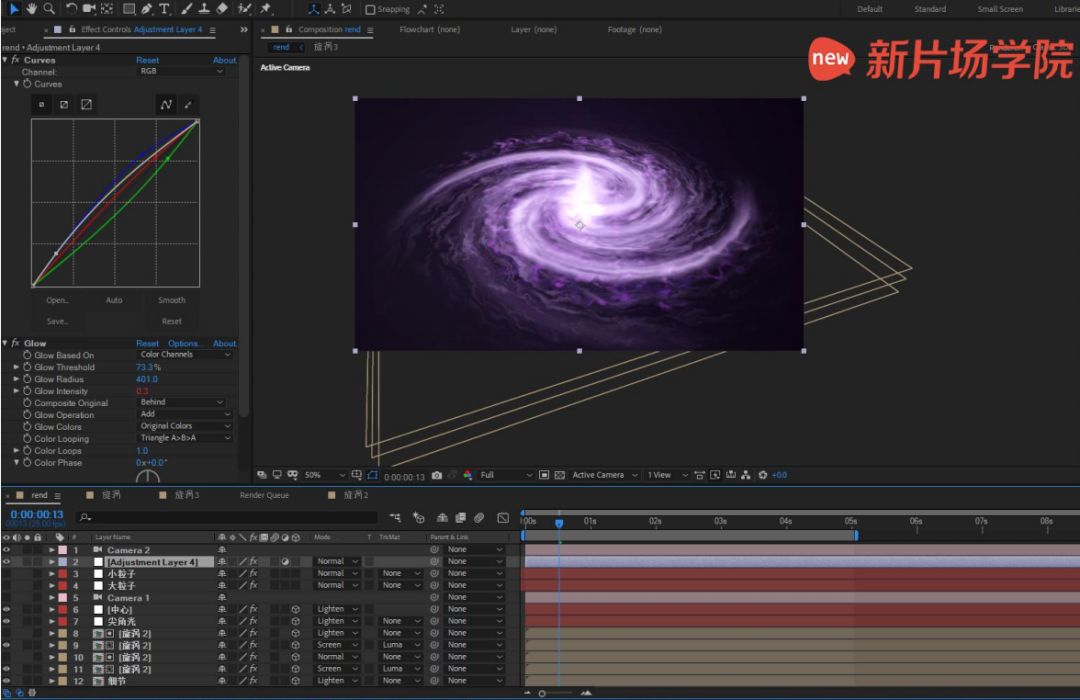This screenshot has height=700, width=1080.
Task: Enable the Snapping checkbox
Action: coord(370,9)
